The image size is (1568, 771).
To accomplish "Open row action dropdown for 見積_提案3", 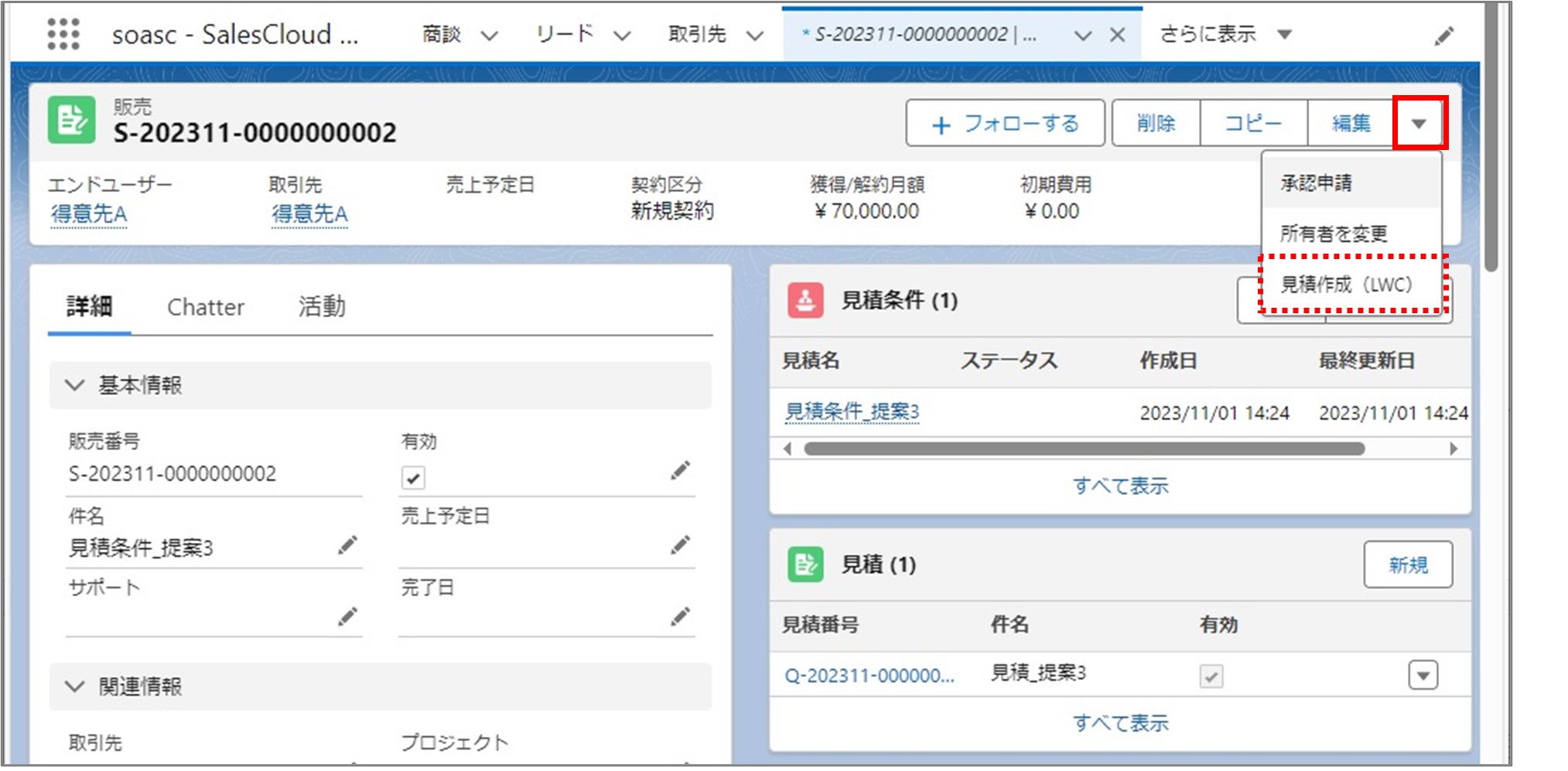I will 1423,675.
